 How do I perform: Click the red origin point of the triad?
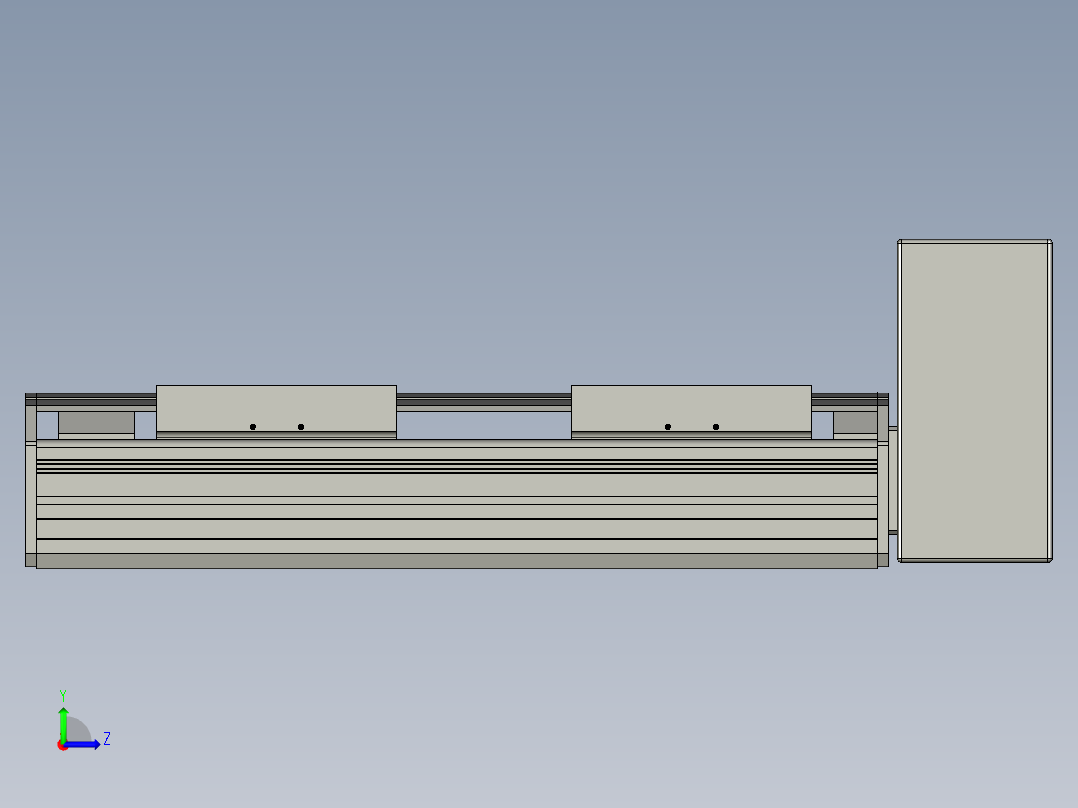click(62, 746)
